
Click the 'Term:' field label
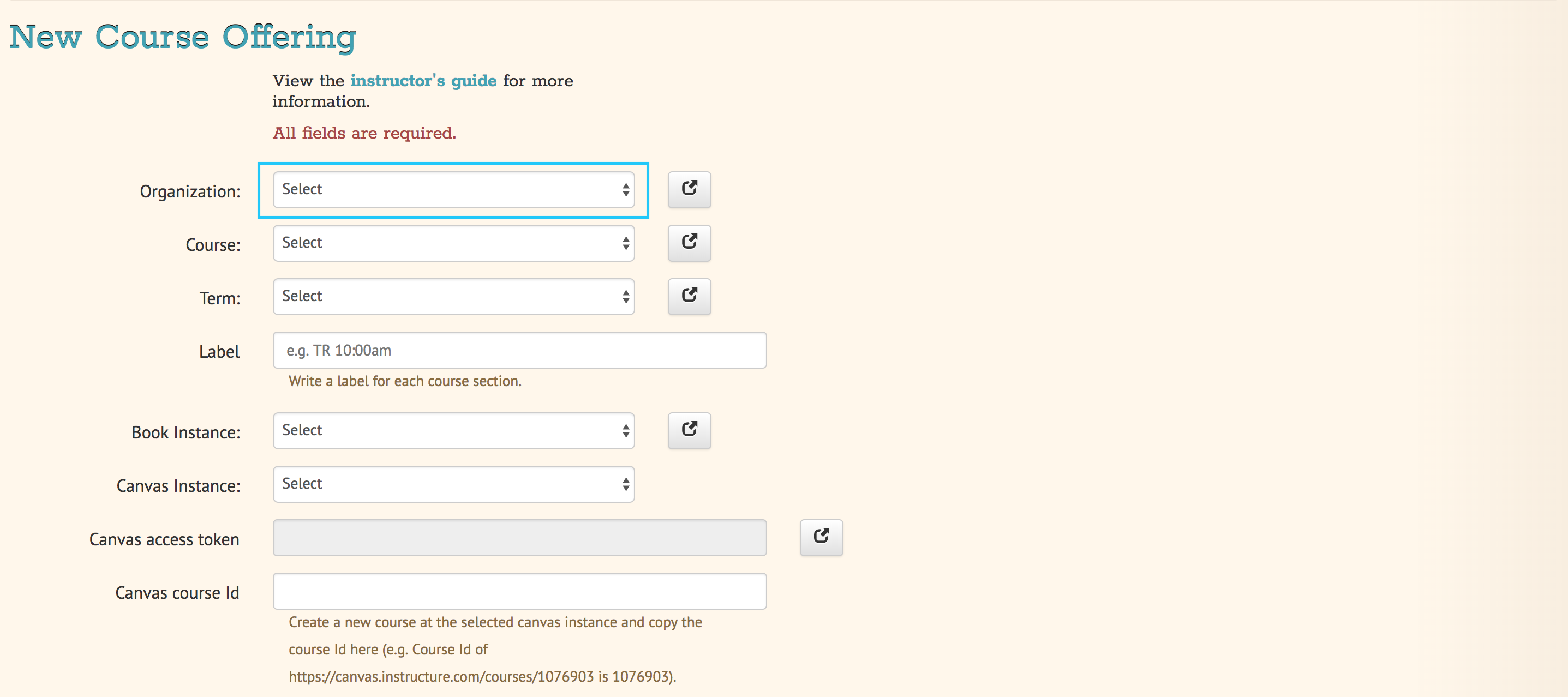(x=220, y=299)
